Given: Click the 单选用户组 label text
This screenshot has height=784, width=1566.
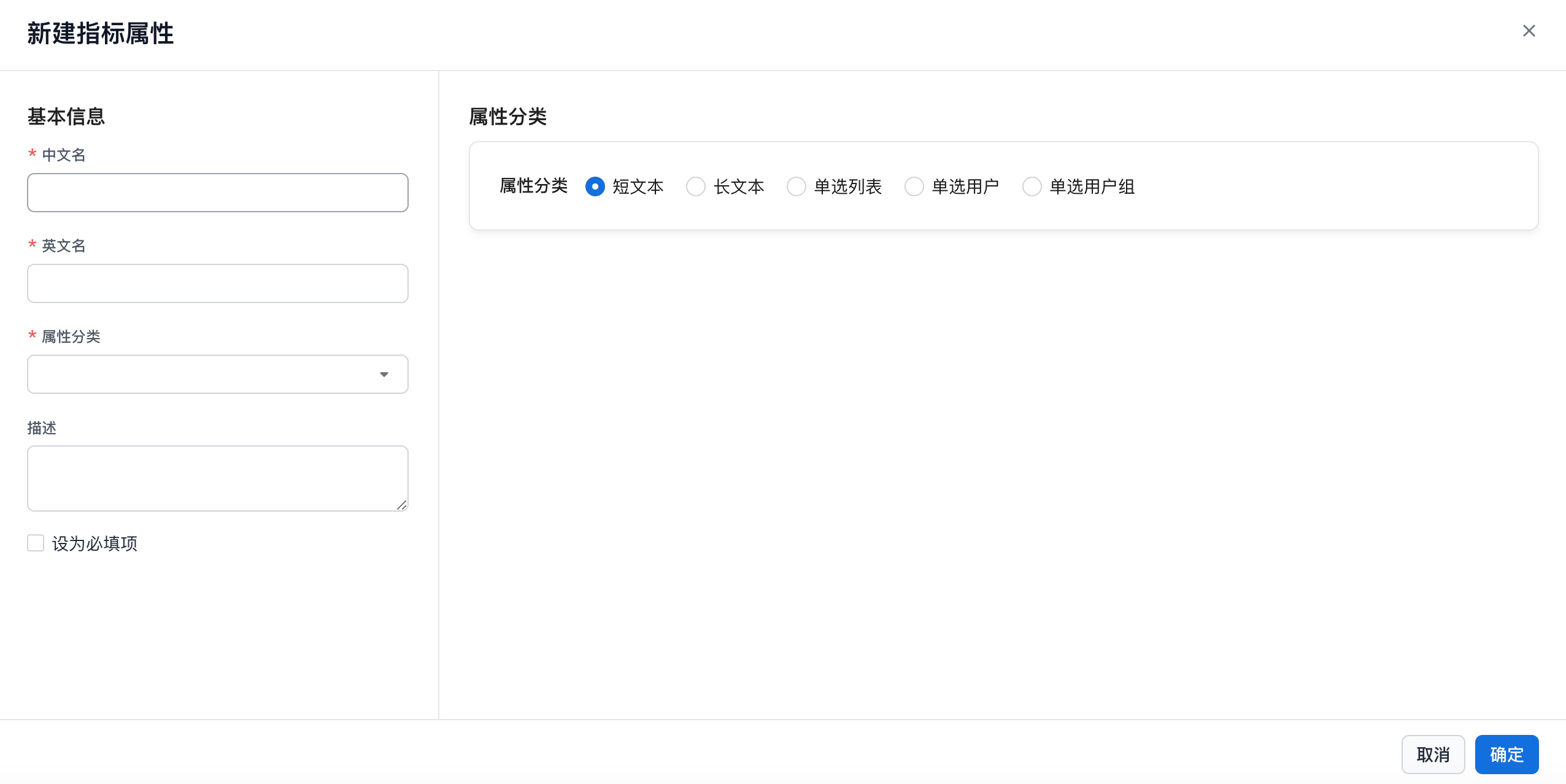Looking at the screenshot, I should point(1092,186).
